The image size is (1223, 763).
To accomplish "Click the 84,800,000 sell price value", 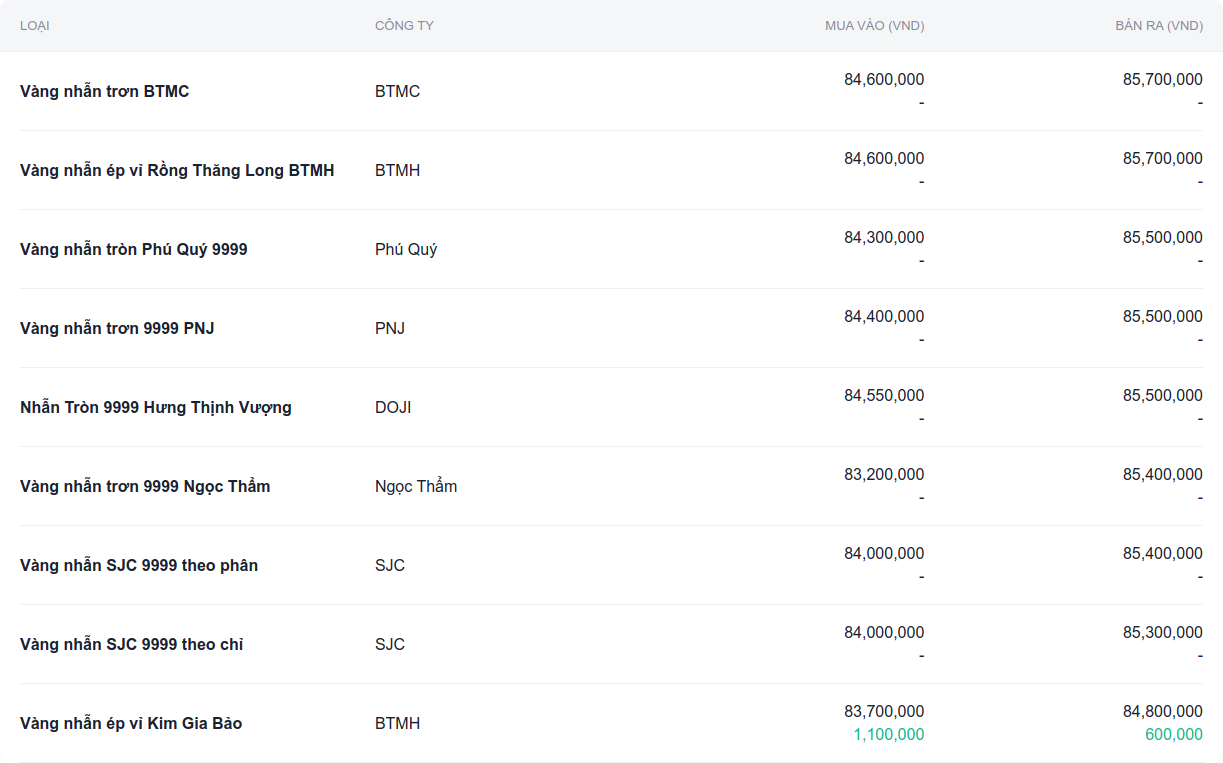I will (1162, 711).
